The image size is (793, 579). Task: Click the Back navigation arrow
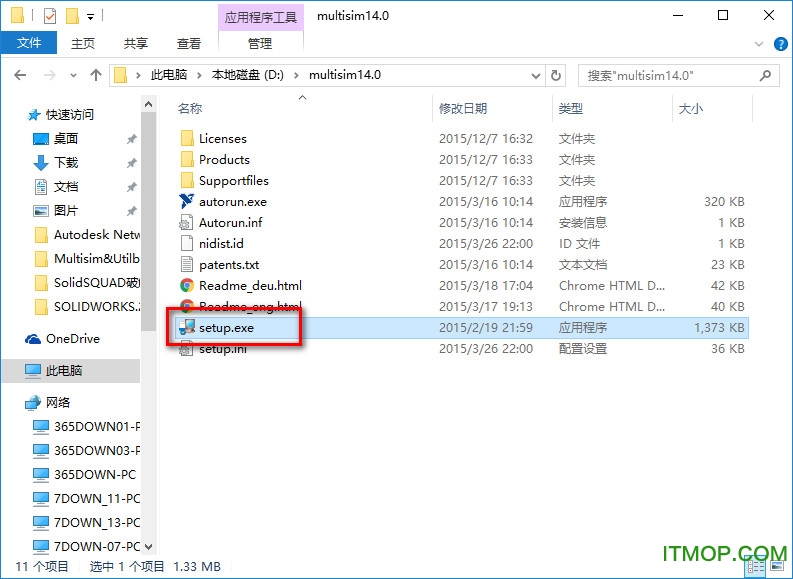[x=20, y=75]
